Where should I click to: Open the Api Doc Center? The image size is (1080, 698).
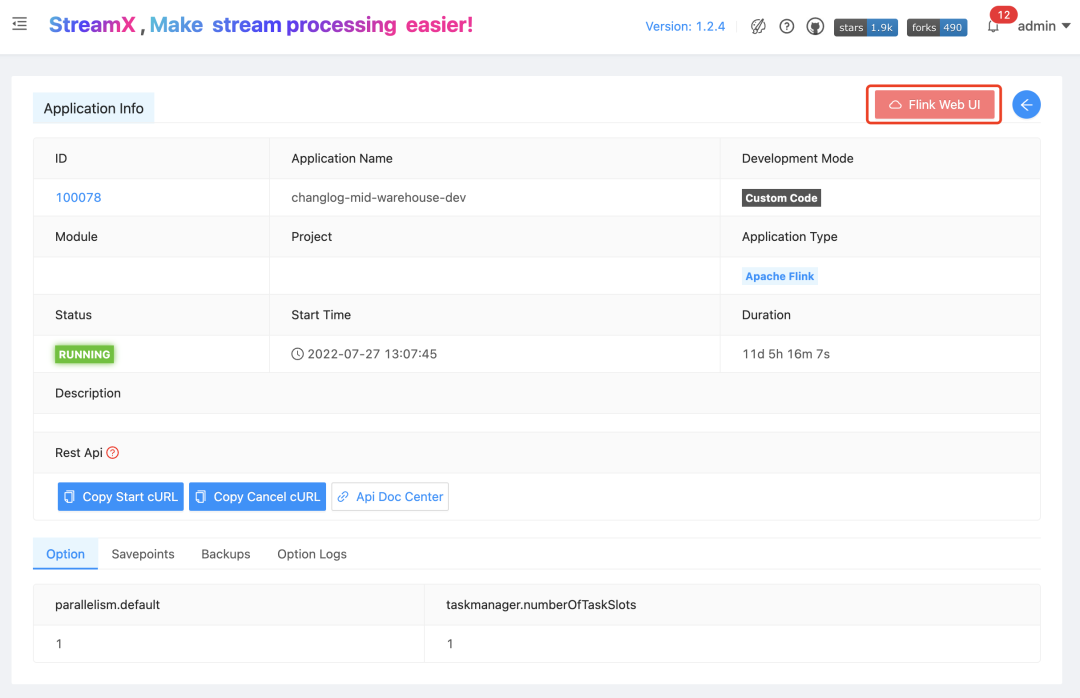coord(390,497)
